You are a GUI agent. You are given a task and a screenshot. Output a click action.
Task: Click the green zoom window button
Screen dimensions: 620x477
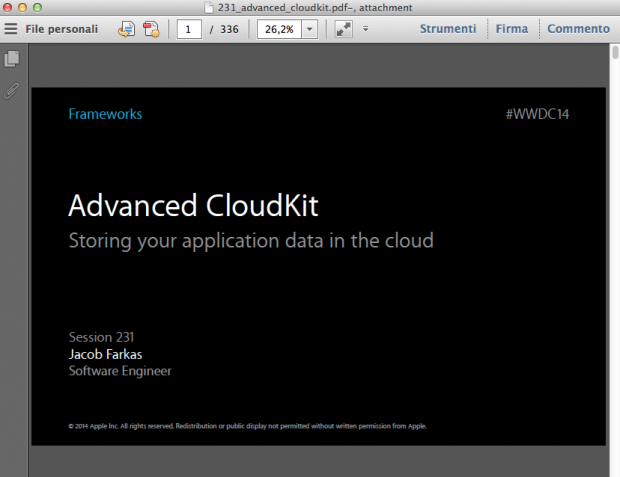[37, 7]
